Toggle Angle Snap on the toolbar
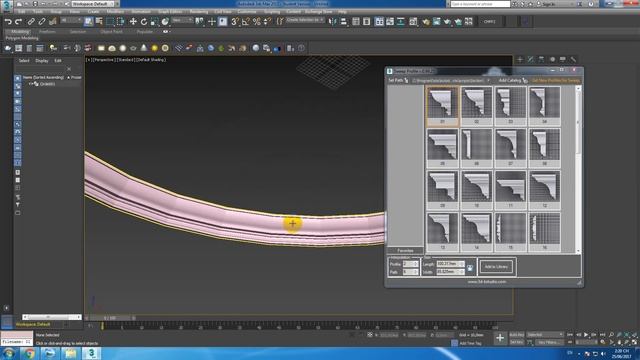 [246, 22]
